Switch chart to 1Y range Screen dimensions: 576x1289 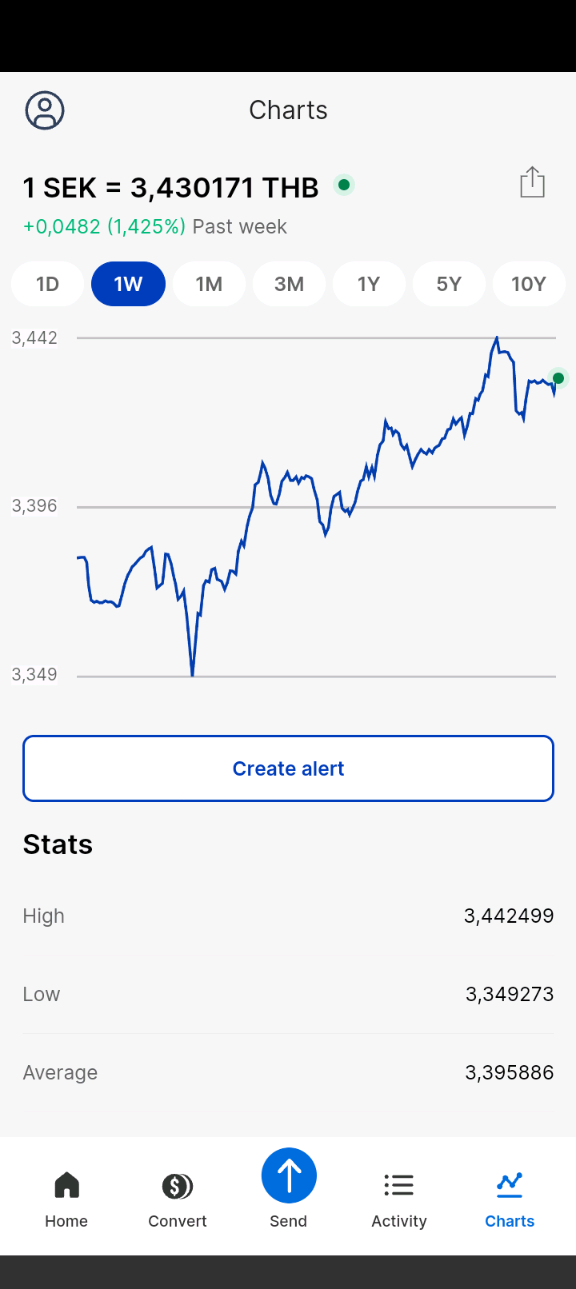(369, 284)
